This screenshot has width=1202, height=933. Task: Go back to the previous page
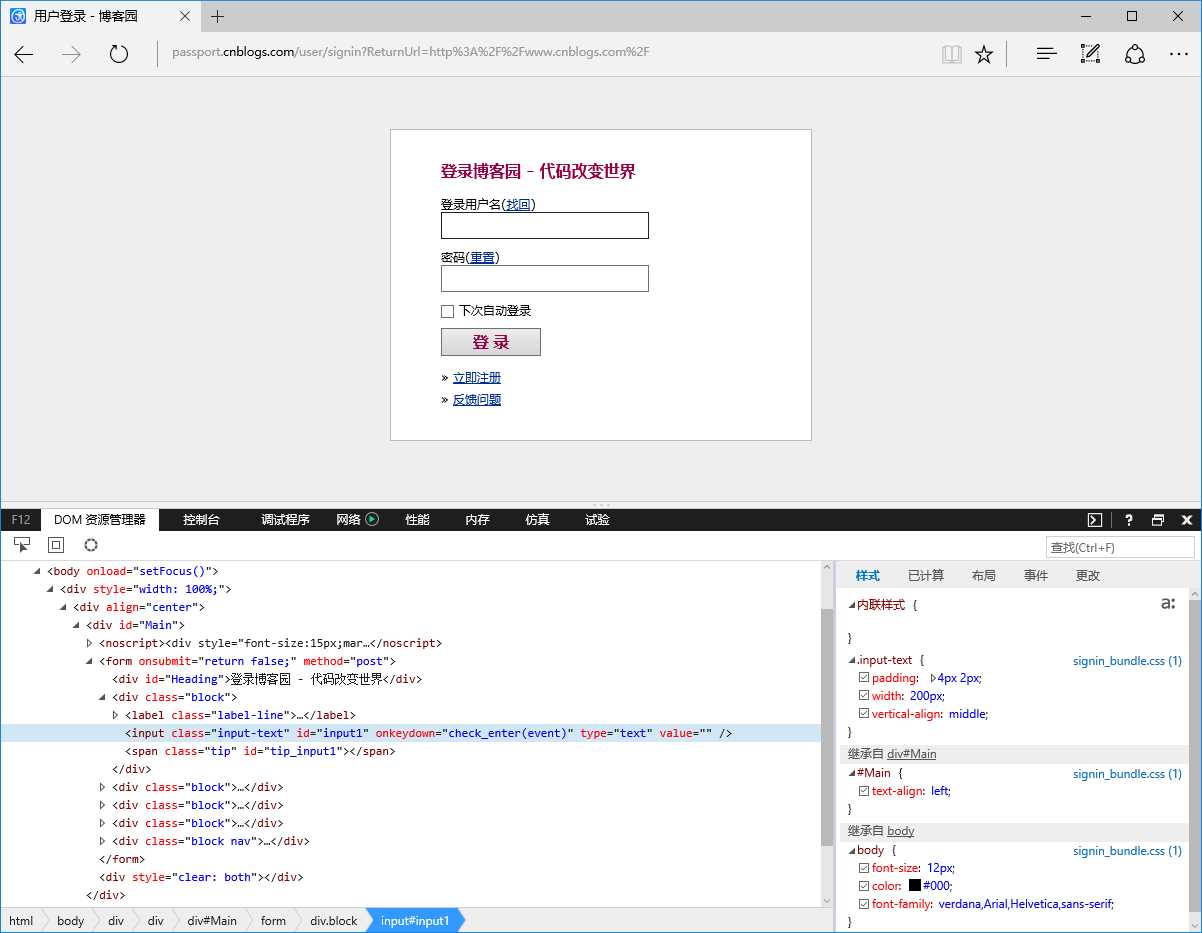coord(24,55)
